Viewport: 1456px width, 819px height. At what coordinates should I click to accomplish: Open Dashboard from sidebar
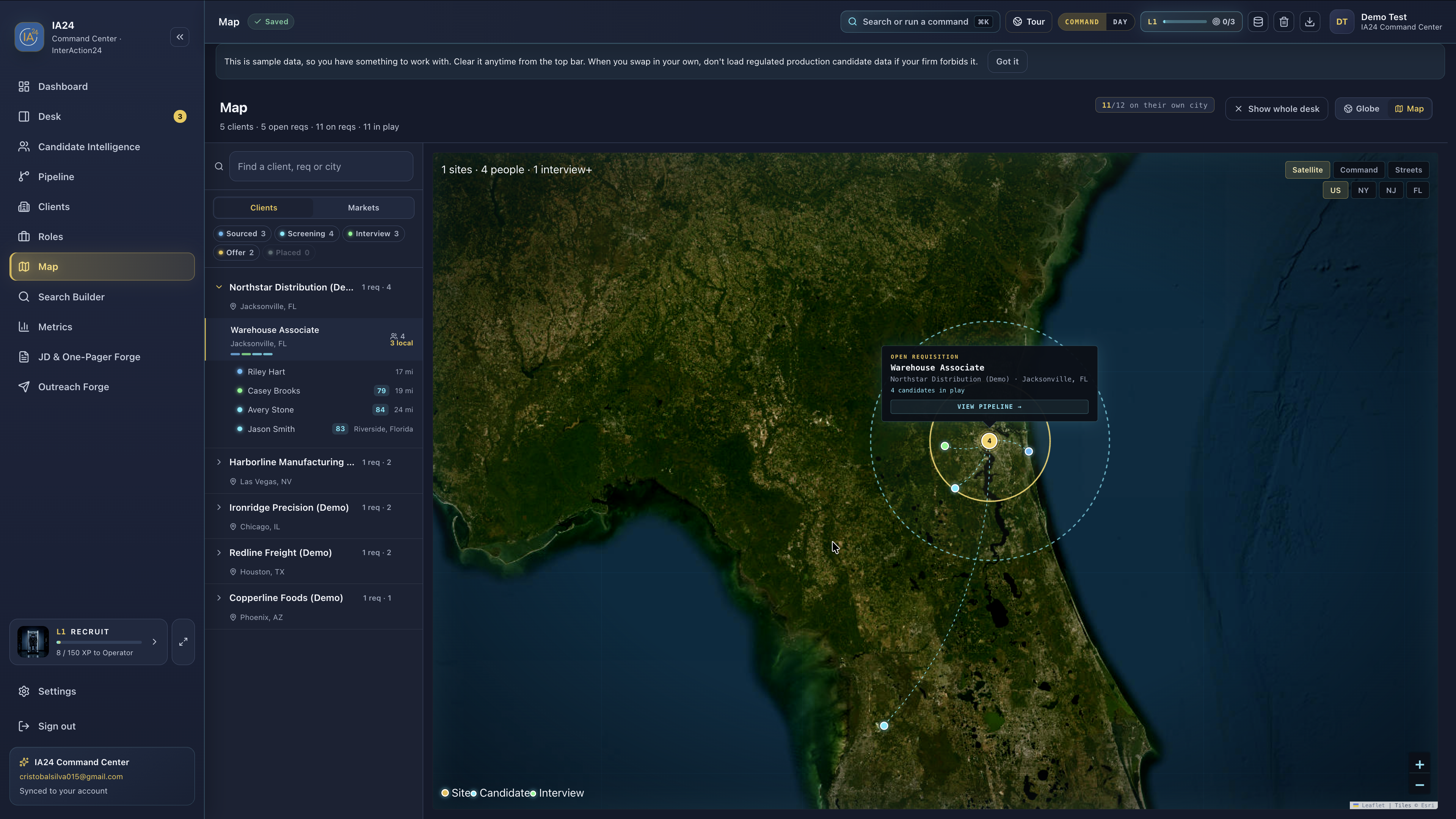[x=102, y=86]
